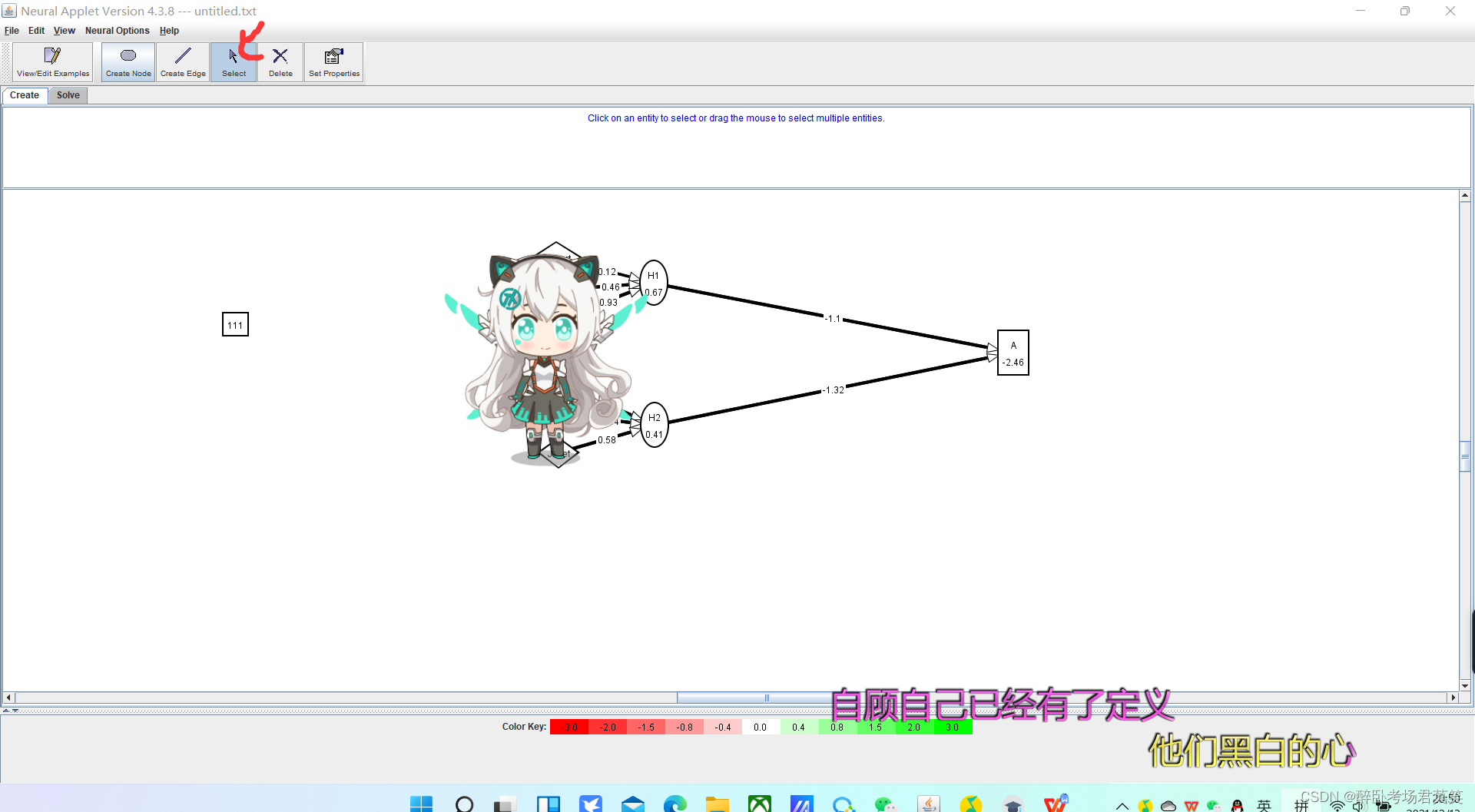Image resolution: width=1475 pixels, height=812 pixels.
Task: Open Windows taskbar search
Action: click(x=464, y=804)
